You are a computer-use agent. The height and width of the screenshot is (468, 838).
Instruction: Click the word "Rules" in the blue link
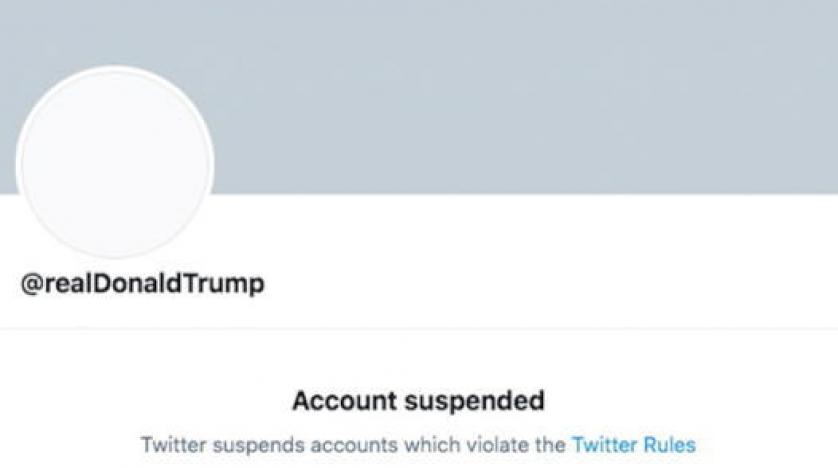(667, 444)
